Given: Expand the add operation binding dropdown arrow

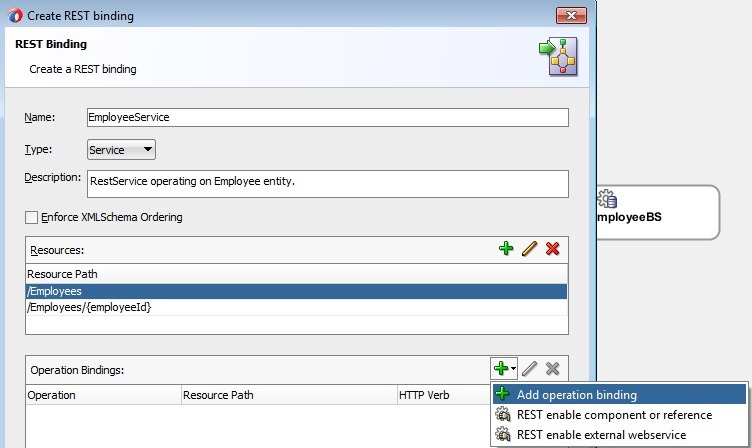Looking at the screenshot, I should (x=512, y=370).
